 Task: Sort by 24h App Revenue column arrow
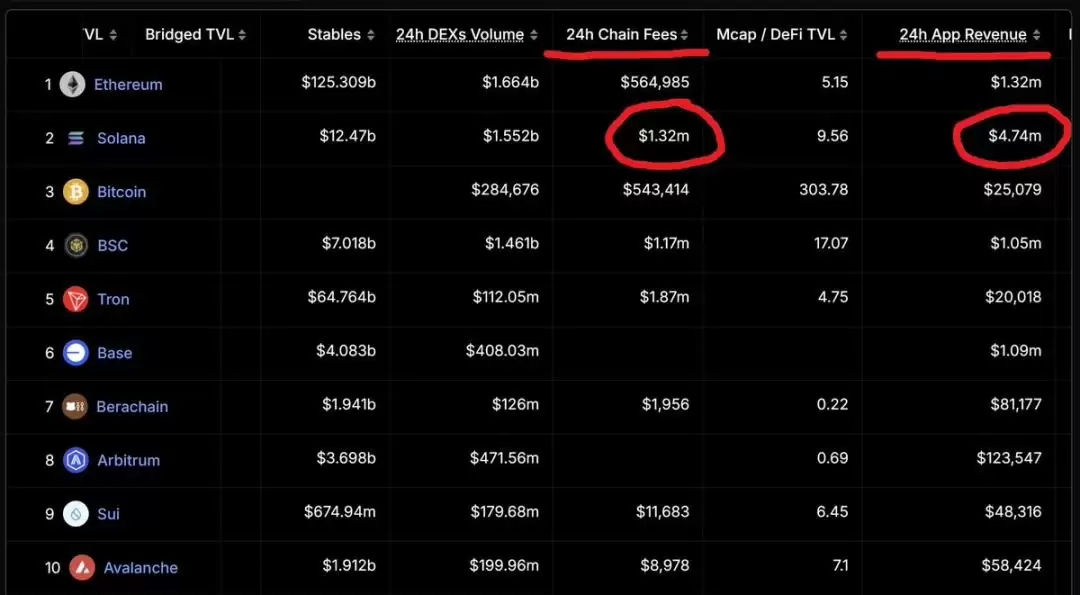(x=1037, y=35)
